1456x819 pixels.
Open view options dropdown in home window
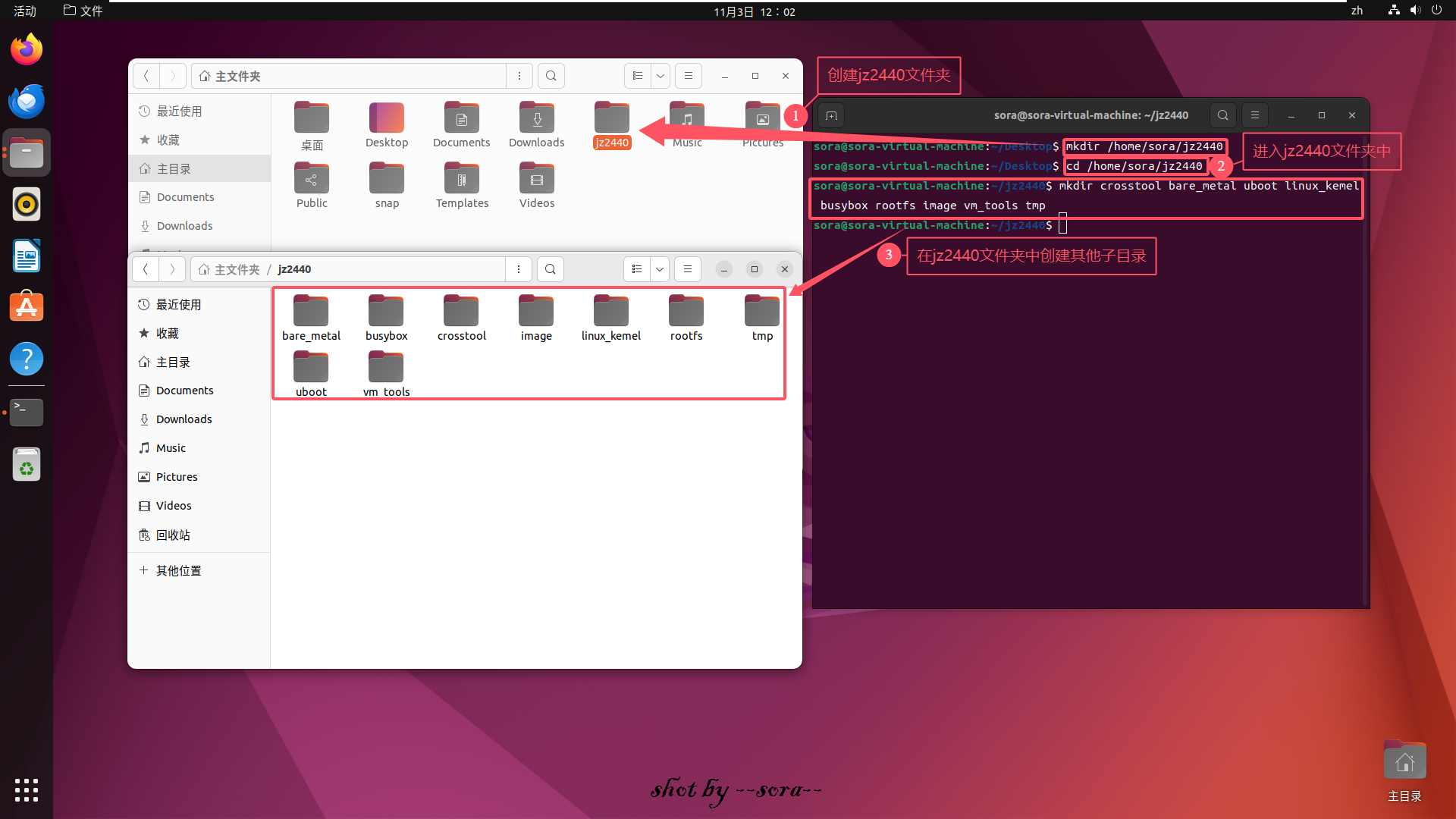click(x=661, y=76)
